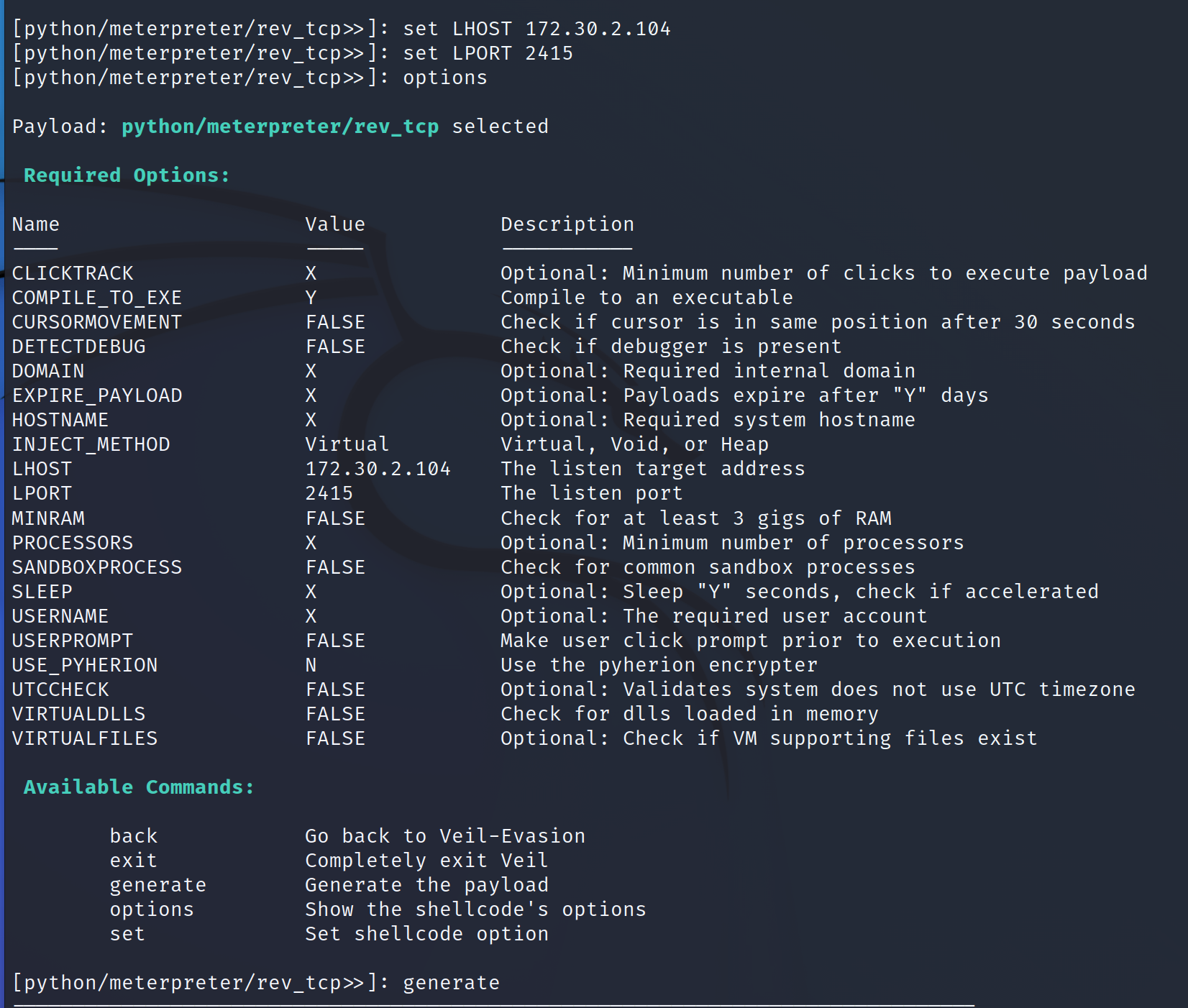Click the DOMAIN option name
Image resolution: width=1188 pixels, height=1008 pixels.
pyautogui.click(x=48, y=371)
